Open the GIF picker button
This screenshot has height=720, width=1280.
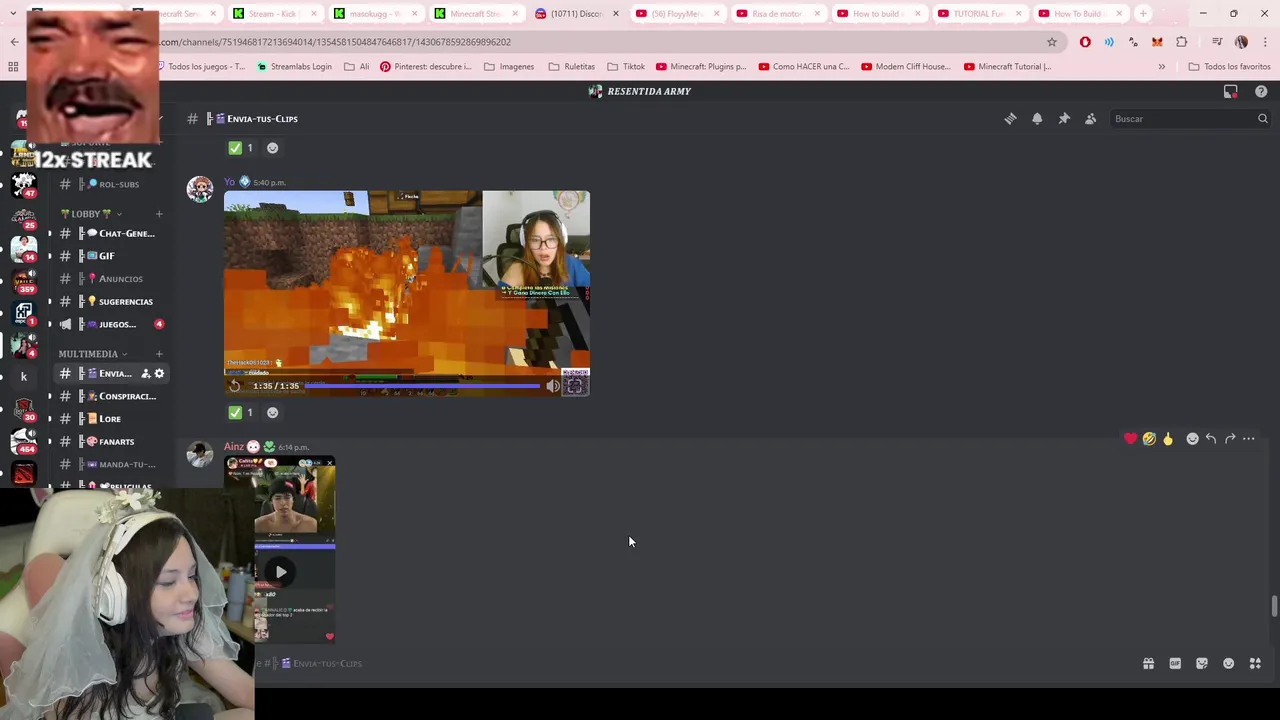click(1175, 663)
